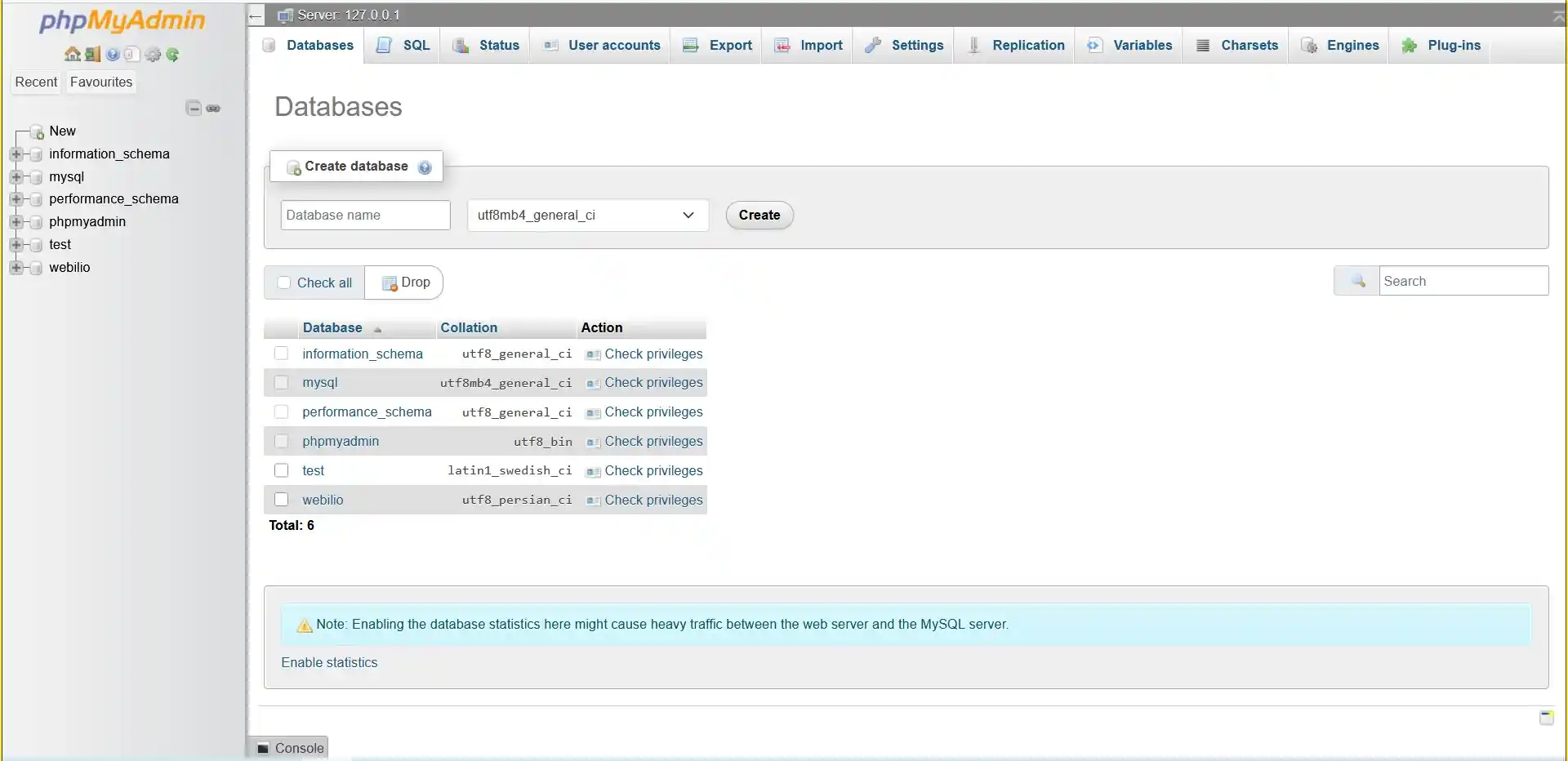Screen dimensions: 1568x761
Task: Click the Drop button
Action: [405, 283]
